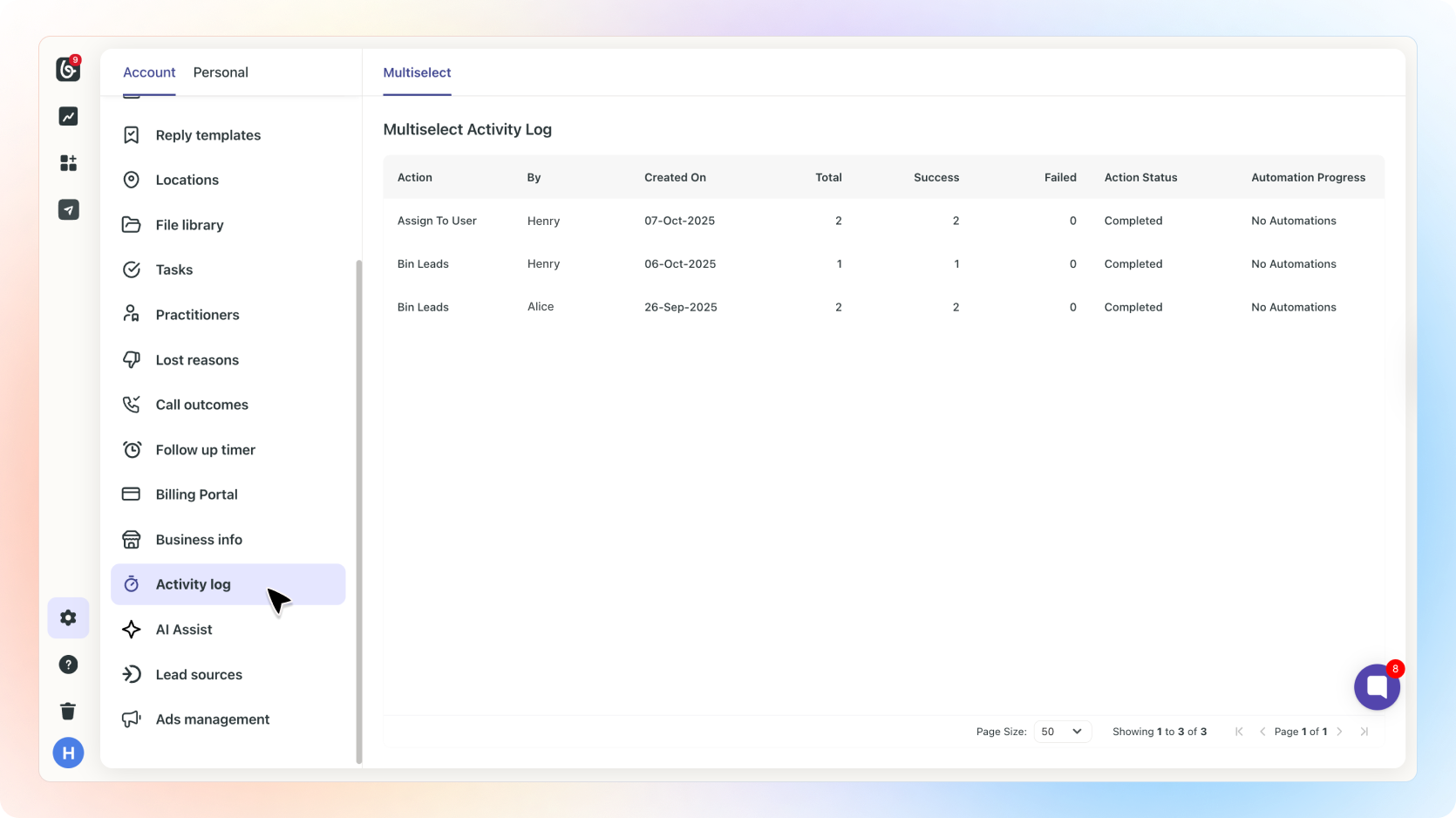Open Lead sources label
This screenshot has height=818, width=1456.
pos(199,674)
